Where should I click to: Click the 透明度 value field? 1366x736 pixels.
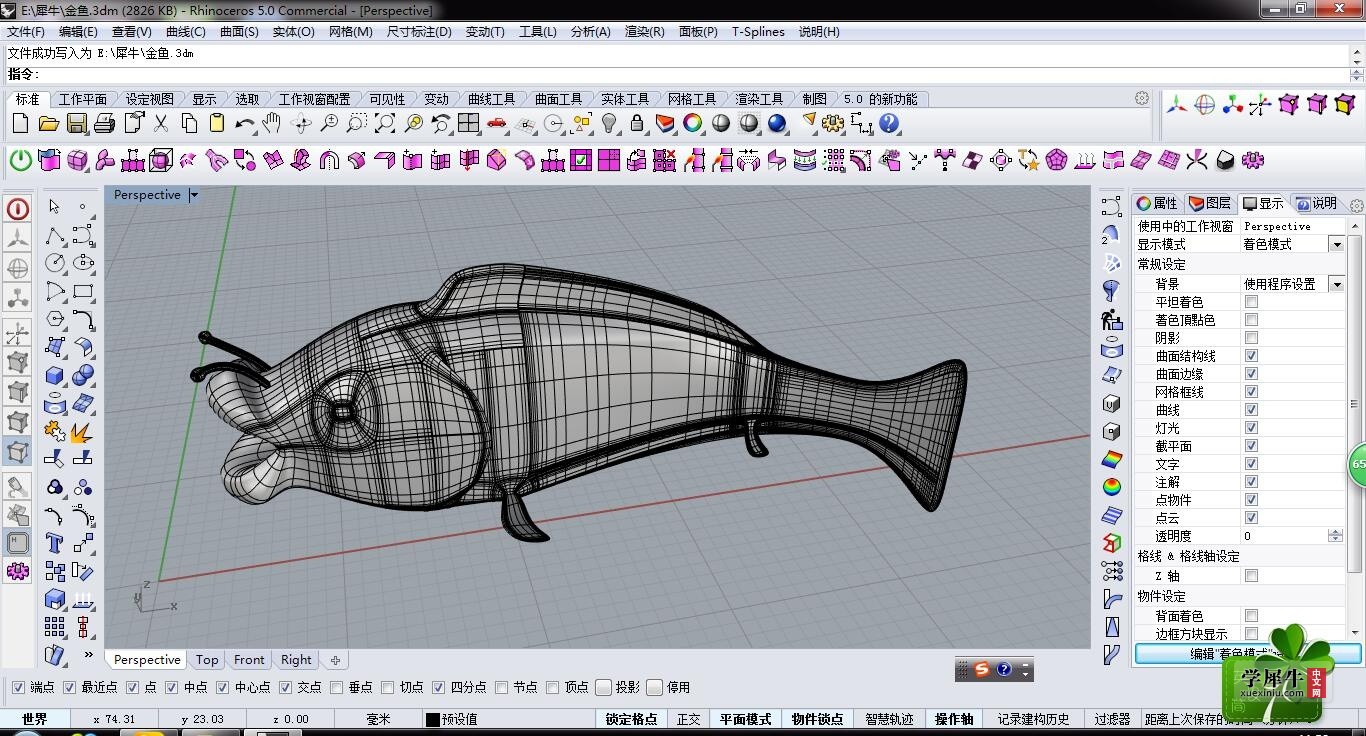pos(1284,536)
